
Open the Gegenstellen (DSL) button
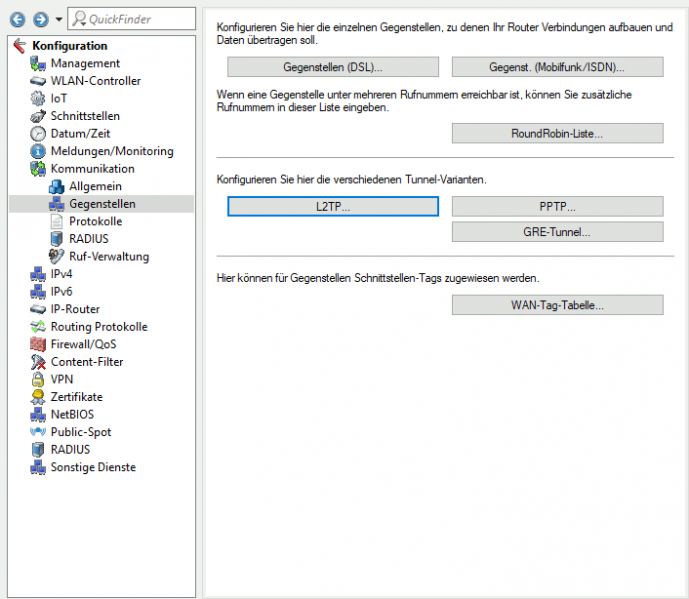(x=333, y=67)
